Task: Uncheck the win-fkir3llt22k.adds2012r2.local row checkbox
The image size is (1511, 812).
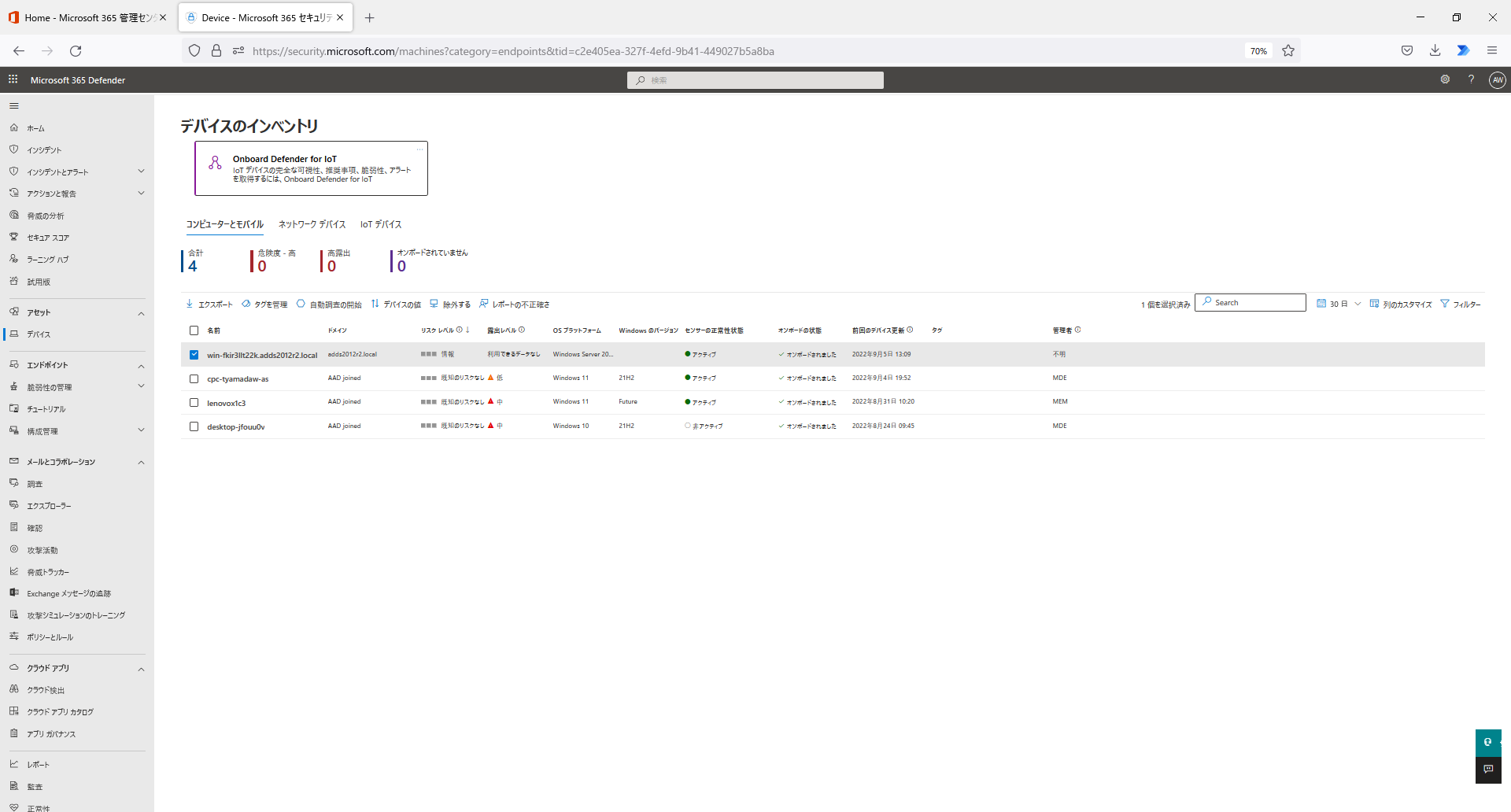Action: (x=194, y=355)
